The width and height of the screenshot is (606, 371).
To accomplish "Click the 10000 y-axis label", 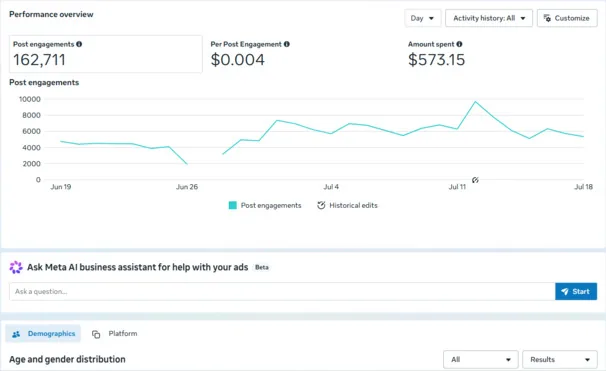I will 30,99.
